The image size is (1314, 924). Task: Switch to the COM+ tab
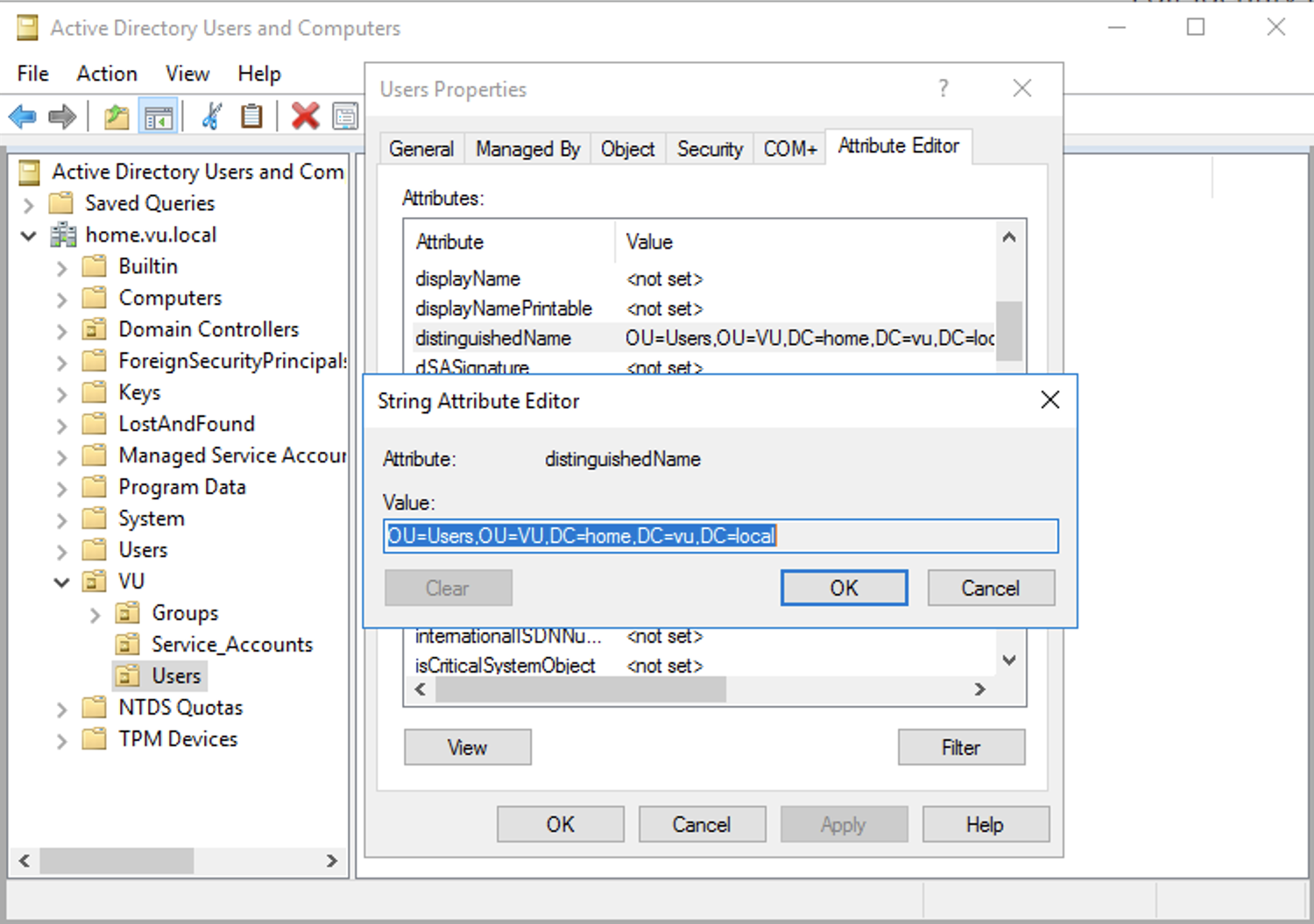[790, 149]
